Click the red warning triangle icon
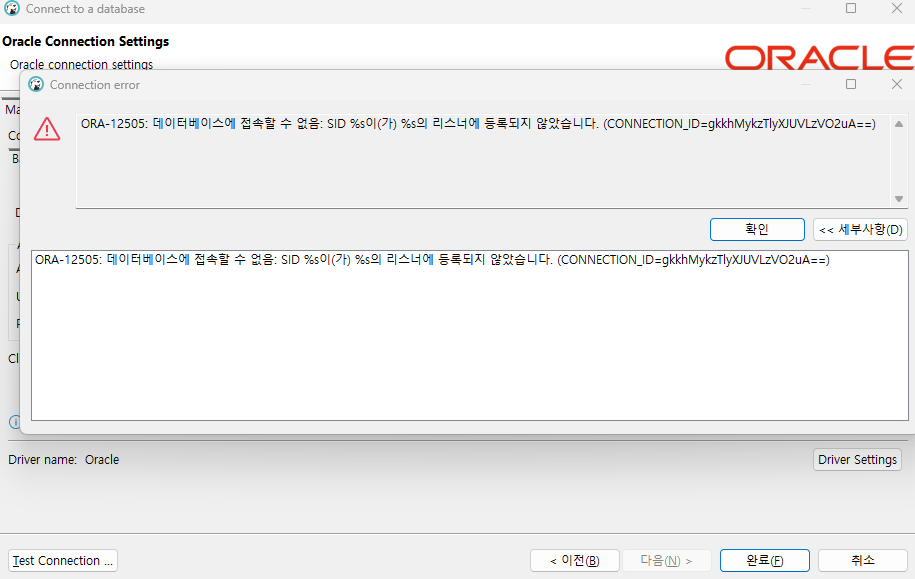Screen dimensions: 915x579 47,129
